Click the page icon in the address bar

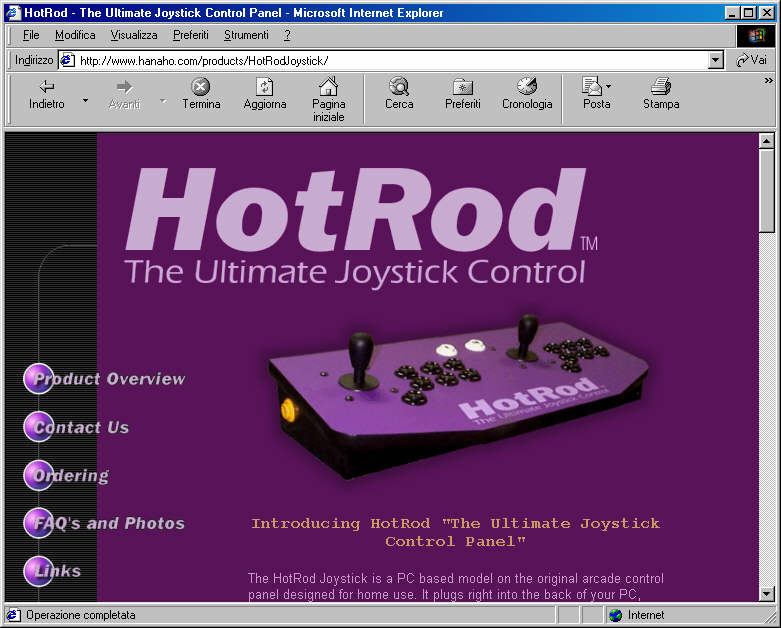point(67,61)
